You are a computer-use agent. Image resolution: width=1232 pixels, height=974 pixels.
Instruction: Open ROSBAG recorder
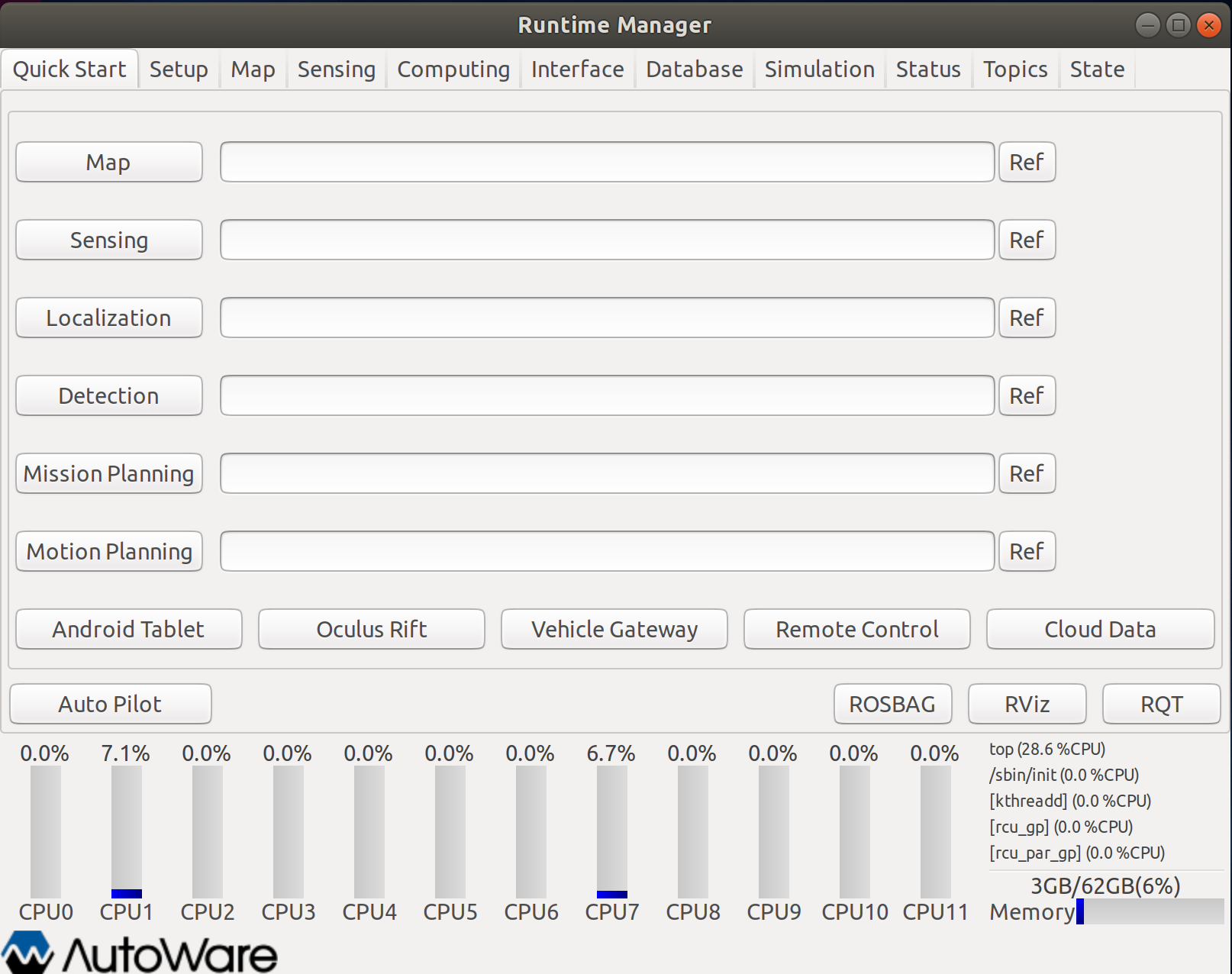(x=892, y=704)
